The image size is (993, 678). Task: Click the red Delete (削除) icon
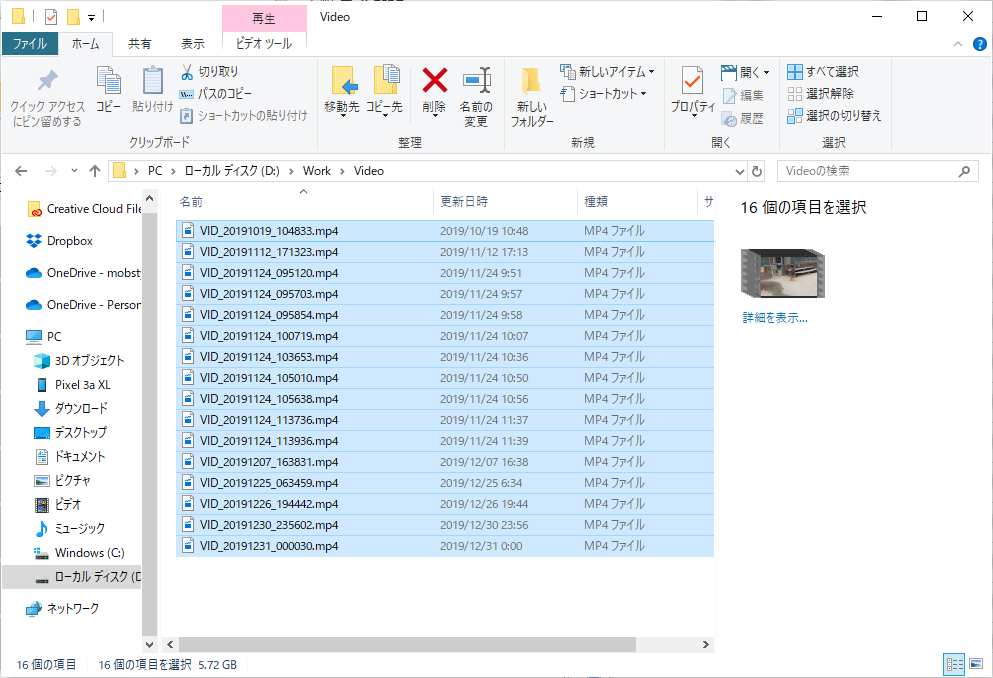click(434, 81)
